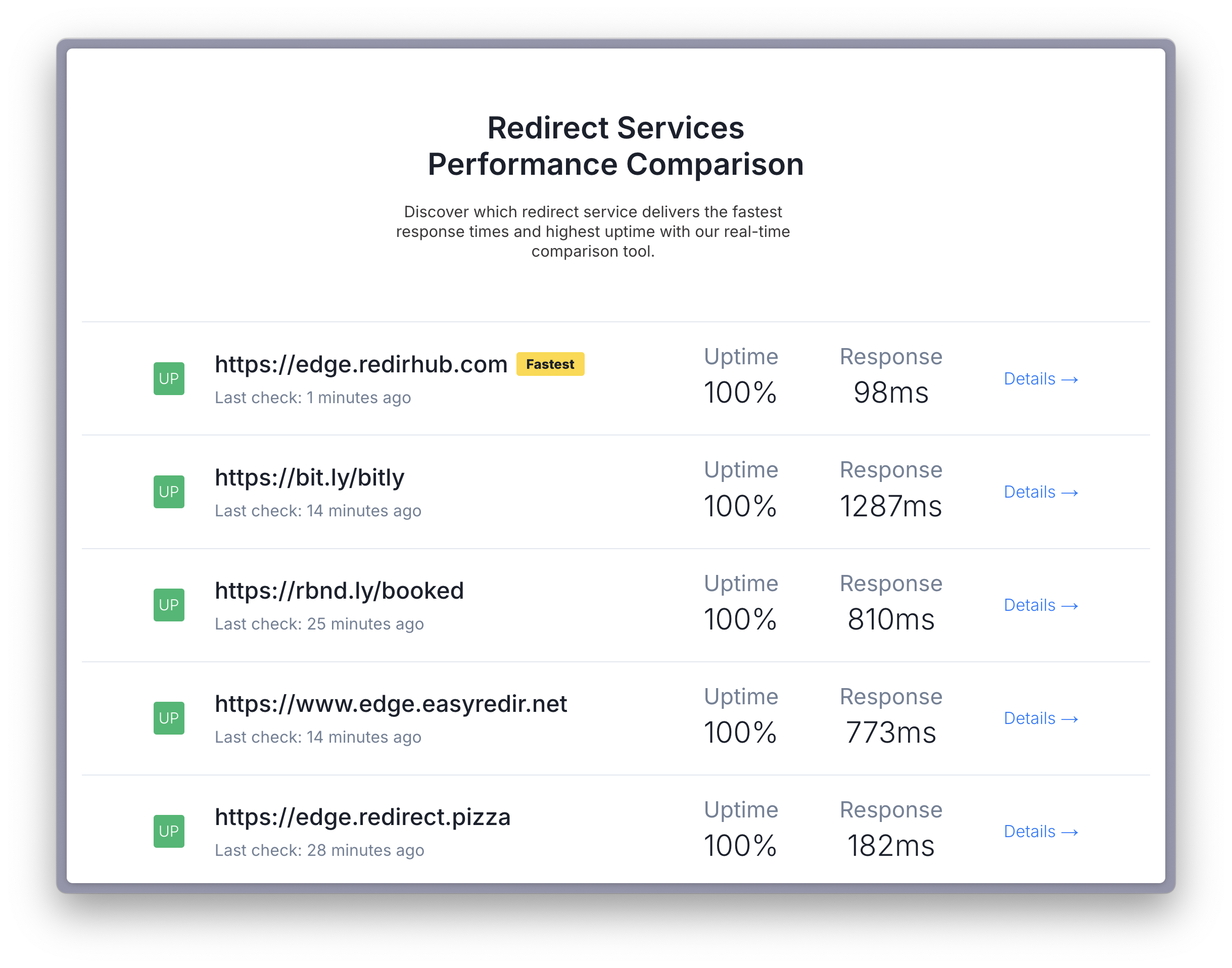Viewport: 1232px width, 968px height.
Task: Click 'Last check: 28 minutes ago' text
Action: pyautogui.click(x=319, y=851)
